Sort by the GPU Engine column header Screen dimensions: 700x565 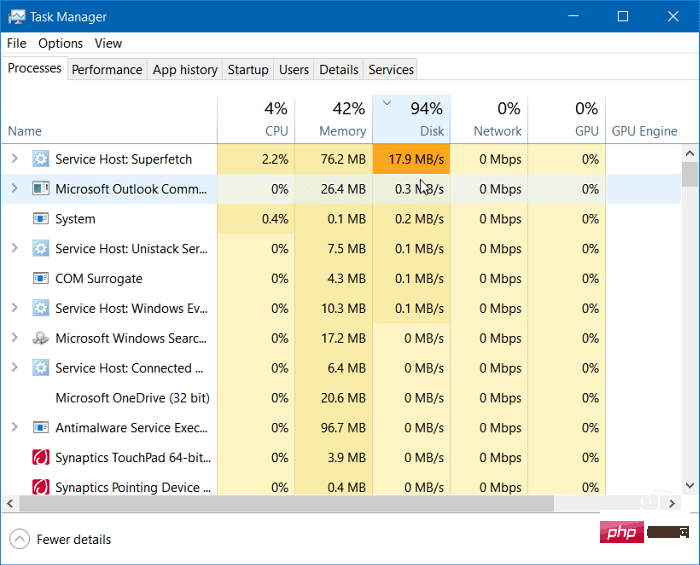644,131
